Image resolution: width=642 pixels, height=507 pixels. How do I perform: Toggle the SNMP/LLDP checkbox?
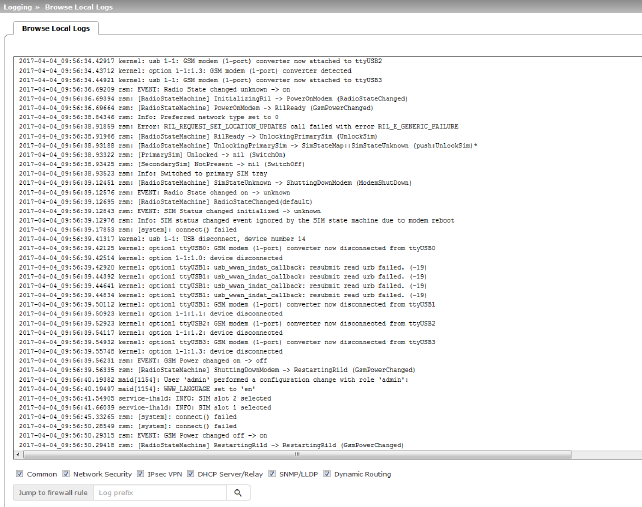[272, 474]
